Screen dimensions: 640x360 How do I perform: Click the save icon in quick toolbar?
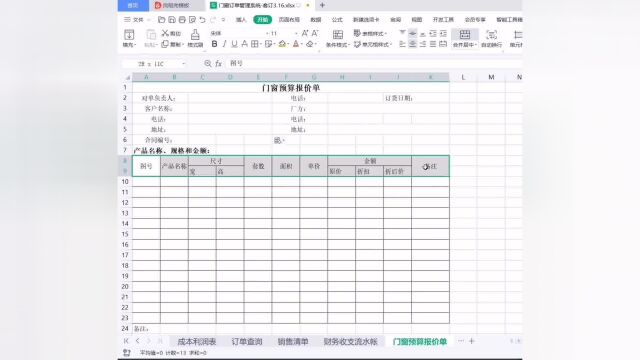click(172, 19)
